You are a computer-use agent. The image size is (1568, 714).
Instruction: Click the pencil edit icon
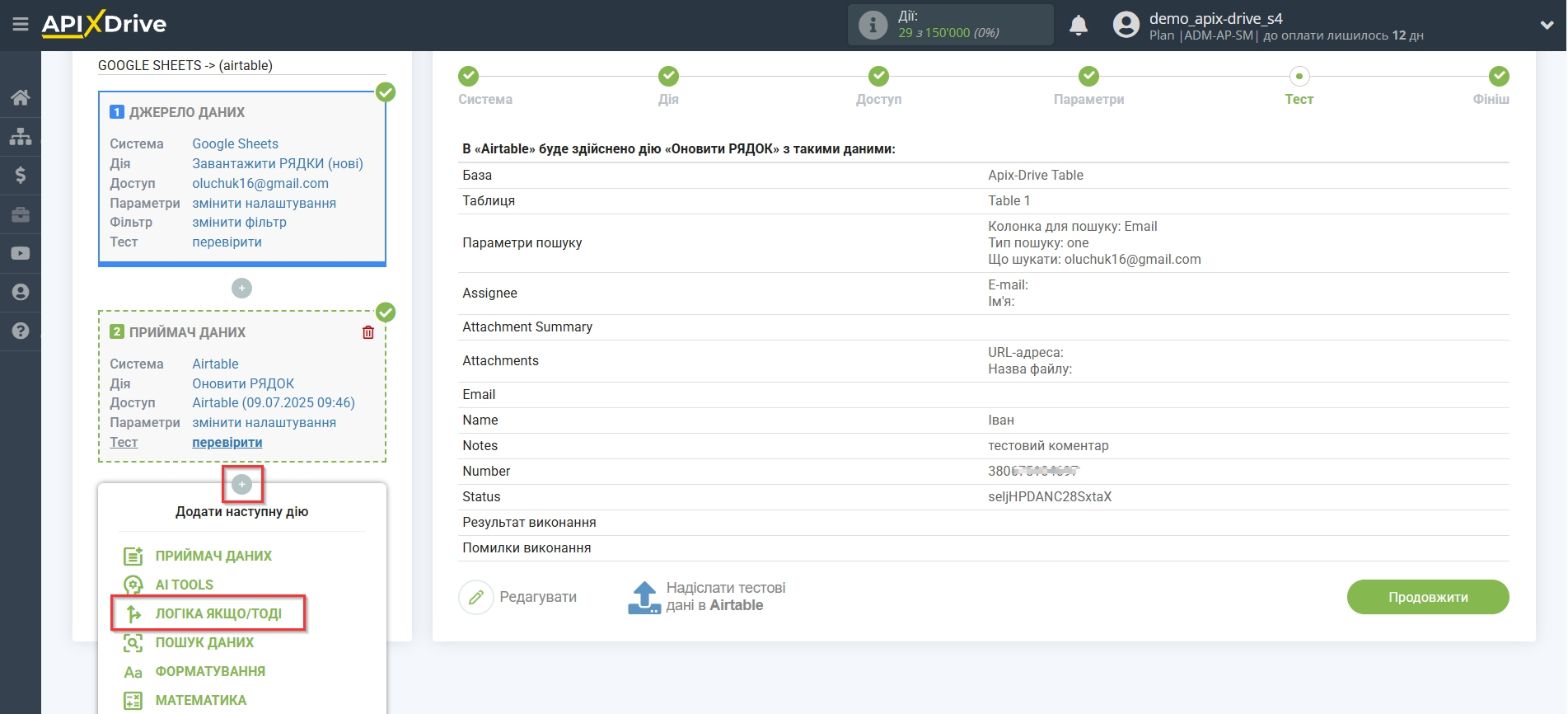(476, 597)
